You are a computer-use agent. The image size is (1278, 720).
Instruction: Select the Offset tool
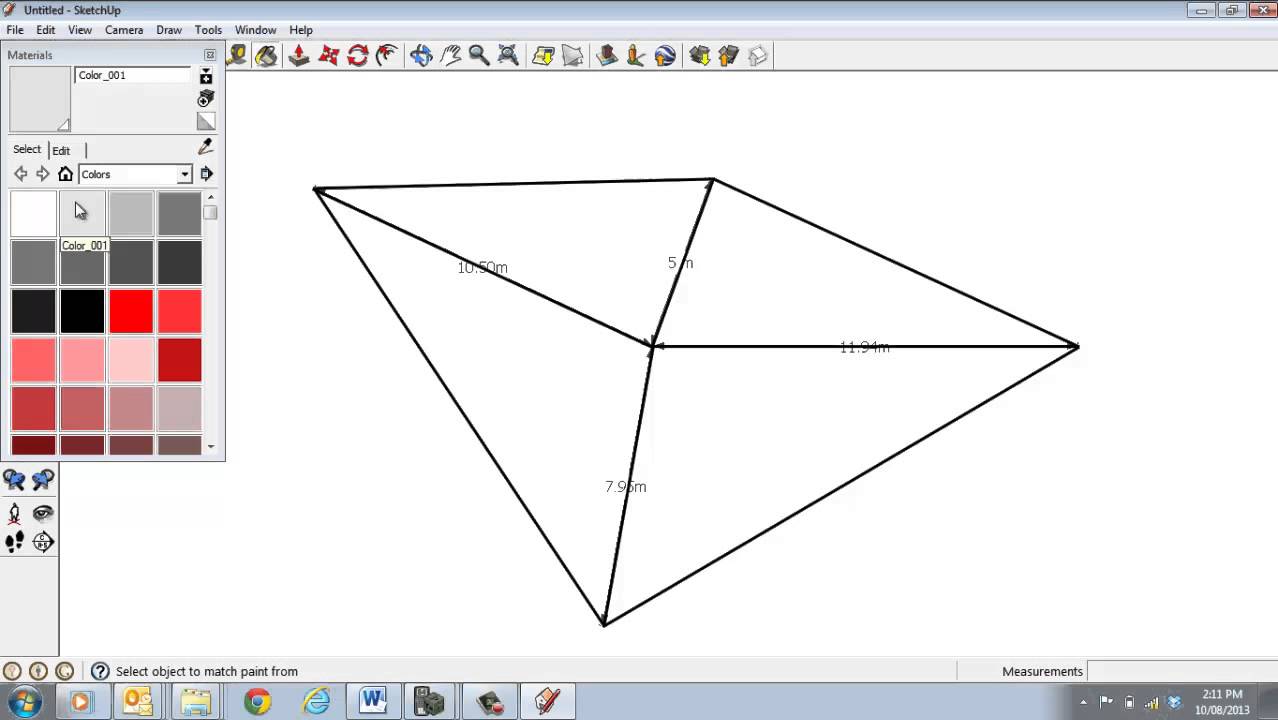tap(387, 55)
